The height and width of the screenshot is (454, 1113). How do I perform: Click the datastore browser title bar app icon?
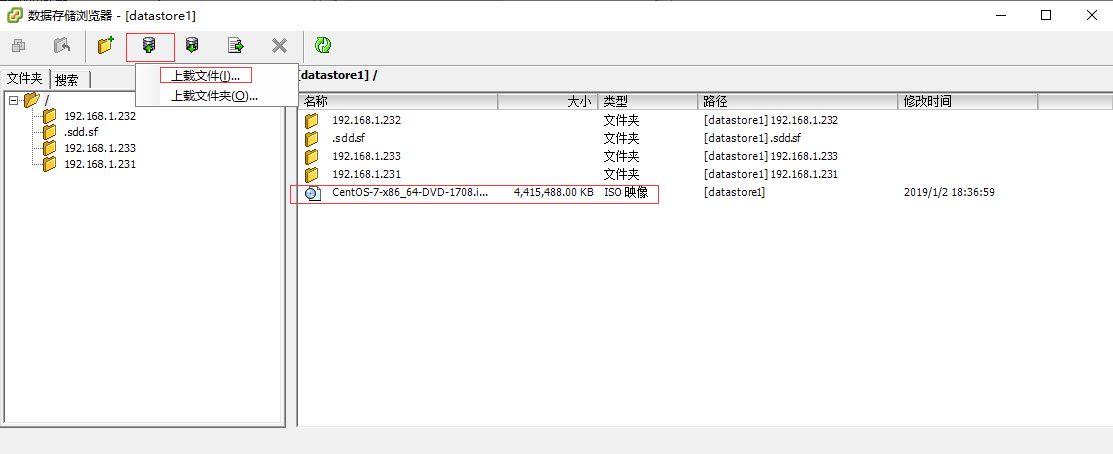13,15
